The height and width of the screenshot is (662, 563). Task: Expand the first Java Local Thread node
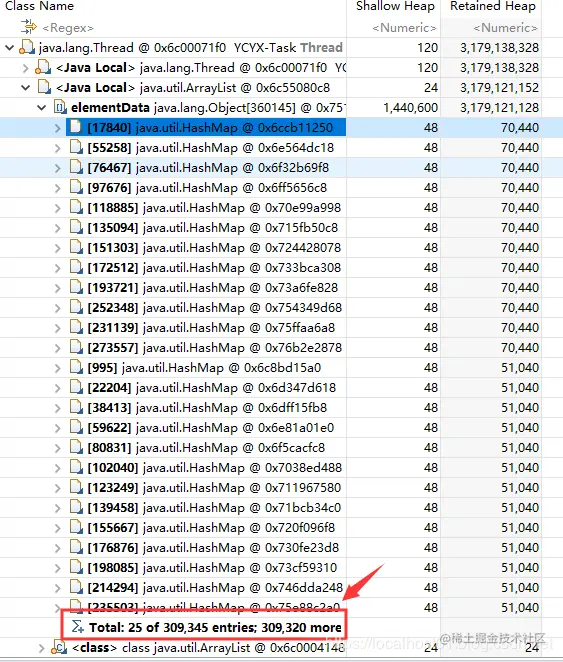pos(25,68)
